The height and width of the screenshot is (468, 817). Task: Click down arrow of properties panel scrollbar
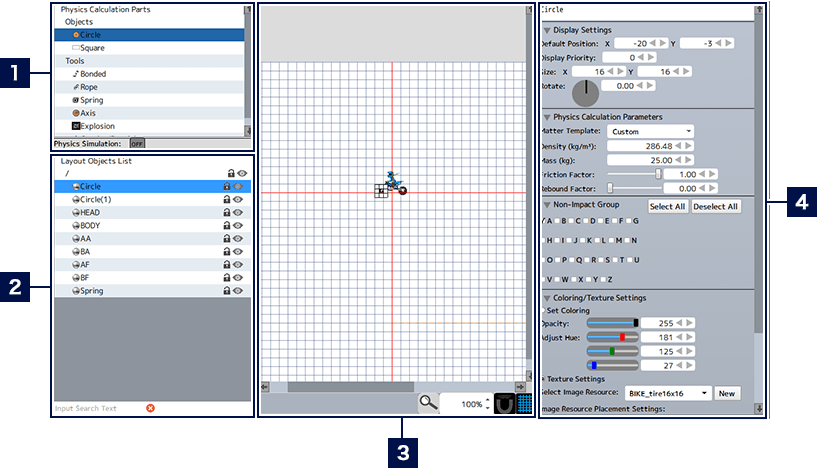[x=759, y=409]
